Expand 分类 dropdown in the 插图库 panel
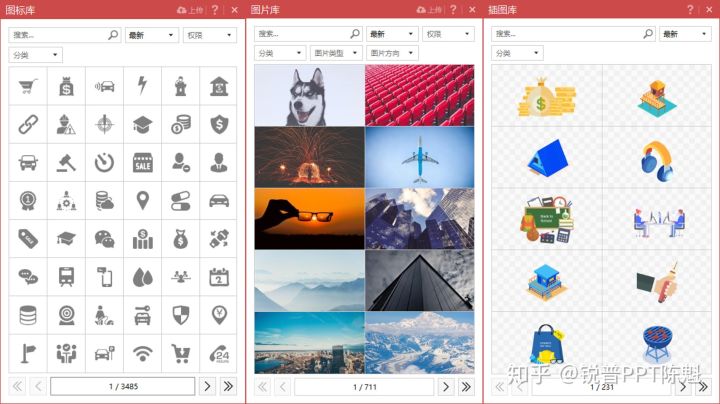 pyautogui.click(x=516, y=53)
